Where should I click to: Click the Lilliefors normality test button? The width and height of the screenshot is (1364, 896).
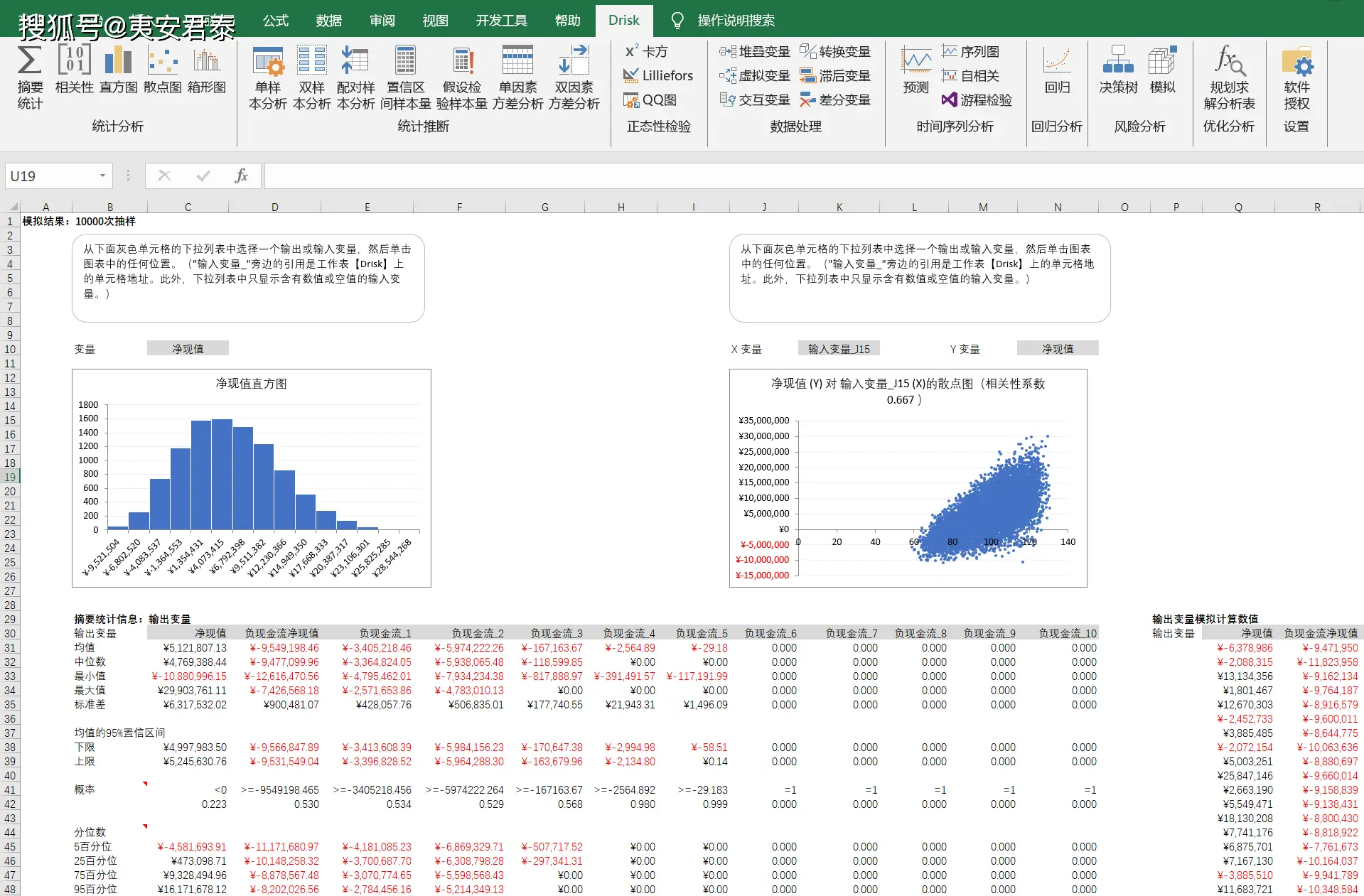point(658,75)
